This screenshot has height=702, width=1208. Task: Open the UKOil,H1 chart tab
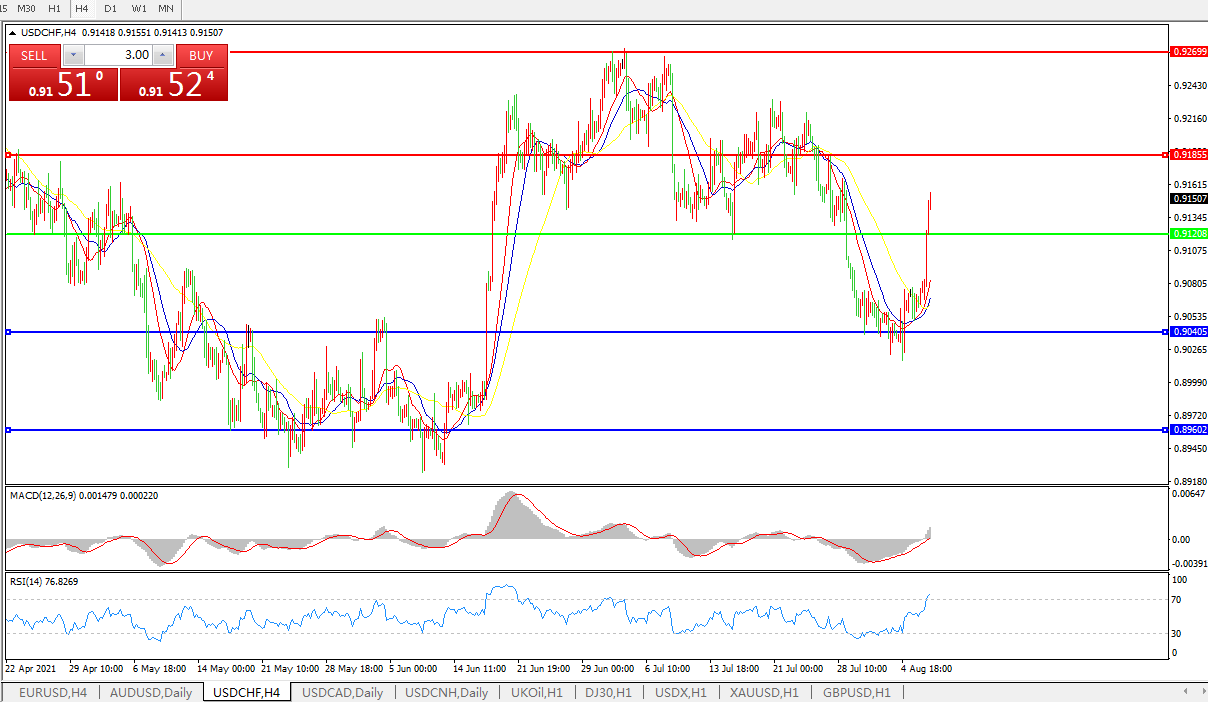coord(537,692)
